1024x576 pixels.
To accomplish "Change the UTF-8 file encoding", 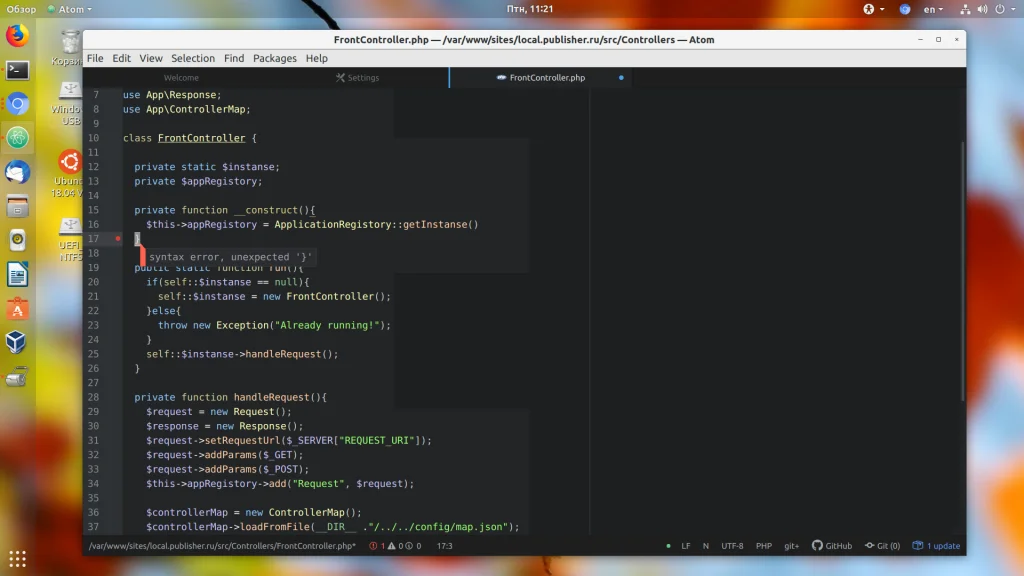I will click(732, 546).
